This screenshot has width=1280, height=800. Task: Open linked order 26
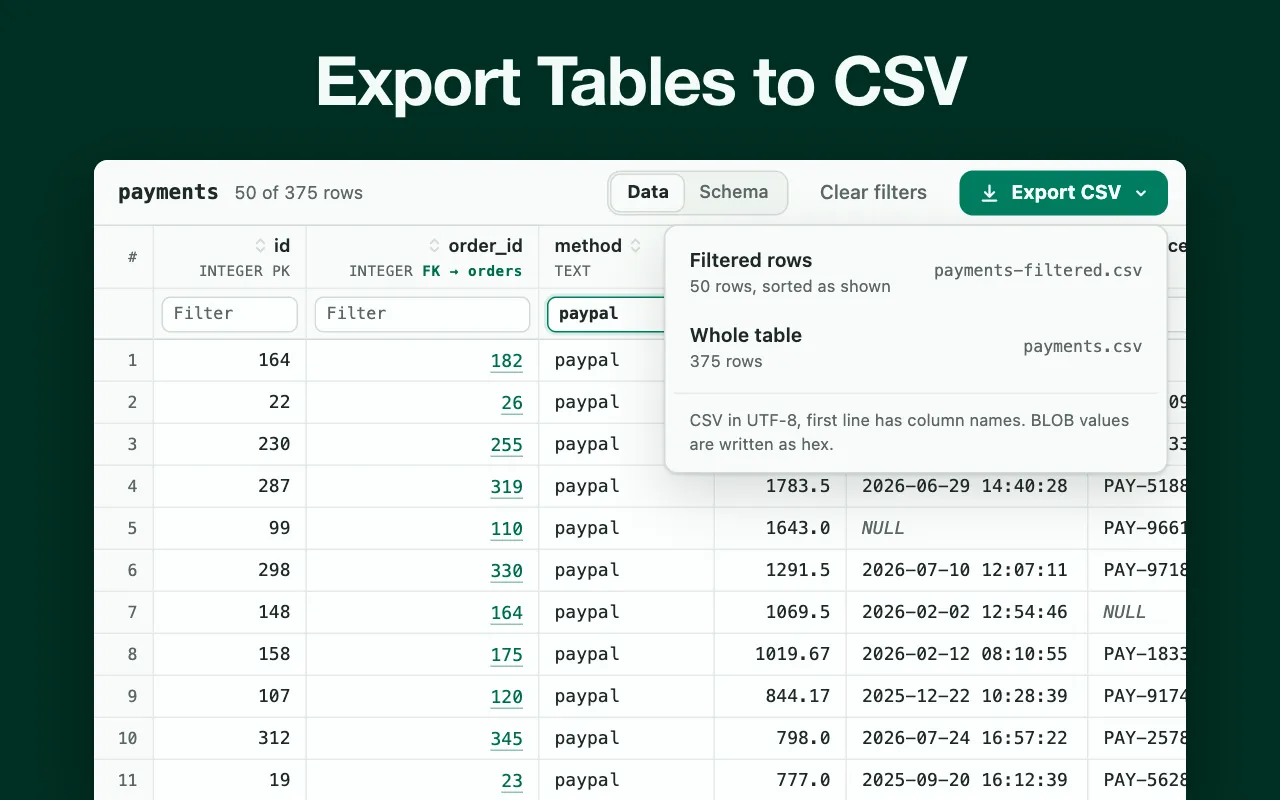pyautogui.click(x=512, y=403)
